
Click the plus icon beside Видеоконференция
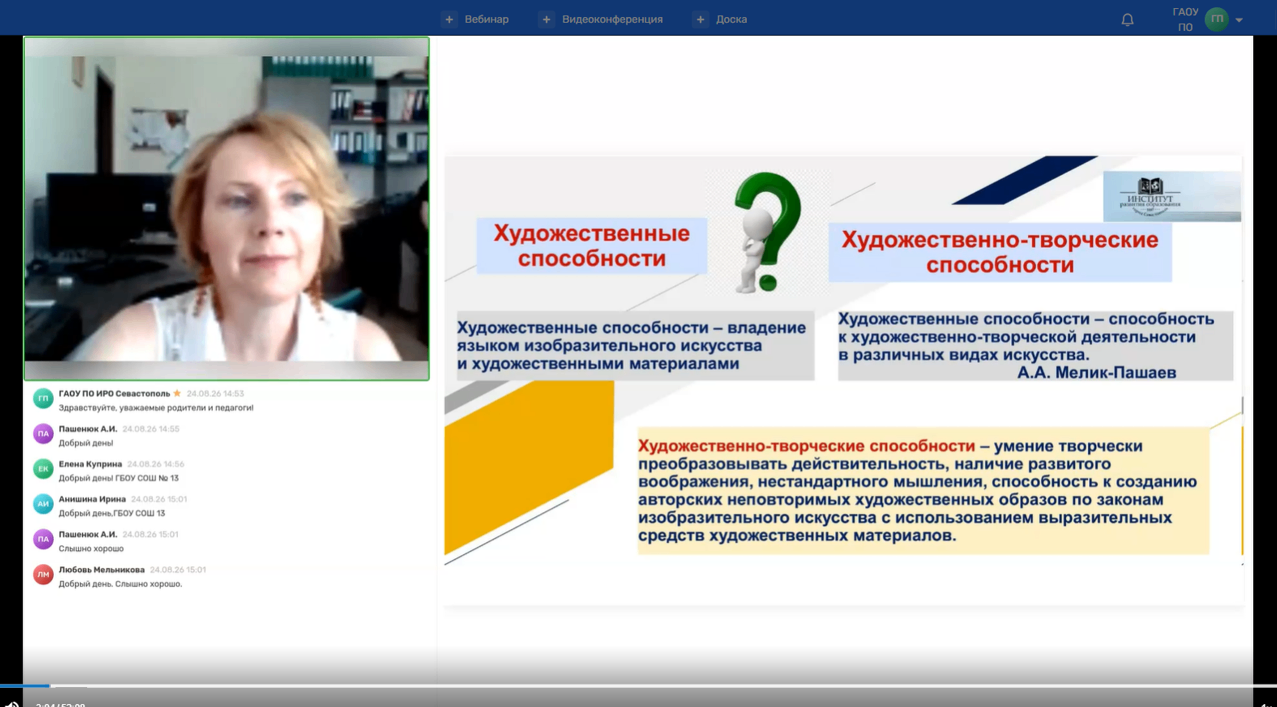click(546, 19)
